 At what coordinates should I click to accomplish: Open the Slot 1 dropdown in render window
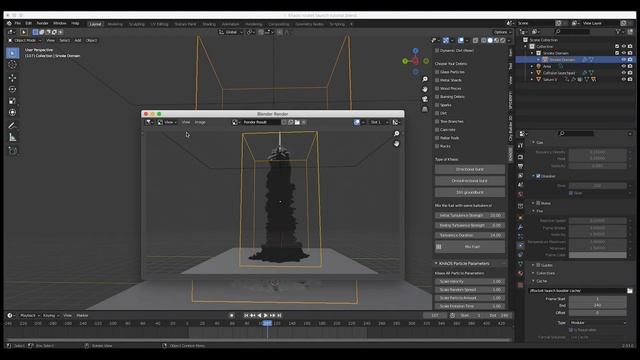(378, 122)
